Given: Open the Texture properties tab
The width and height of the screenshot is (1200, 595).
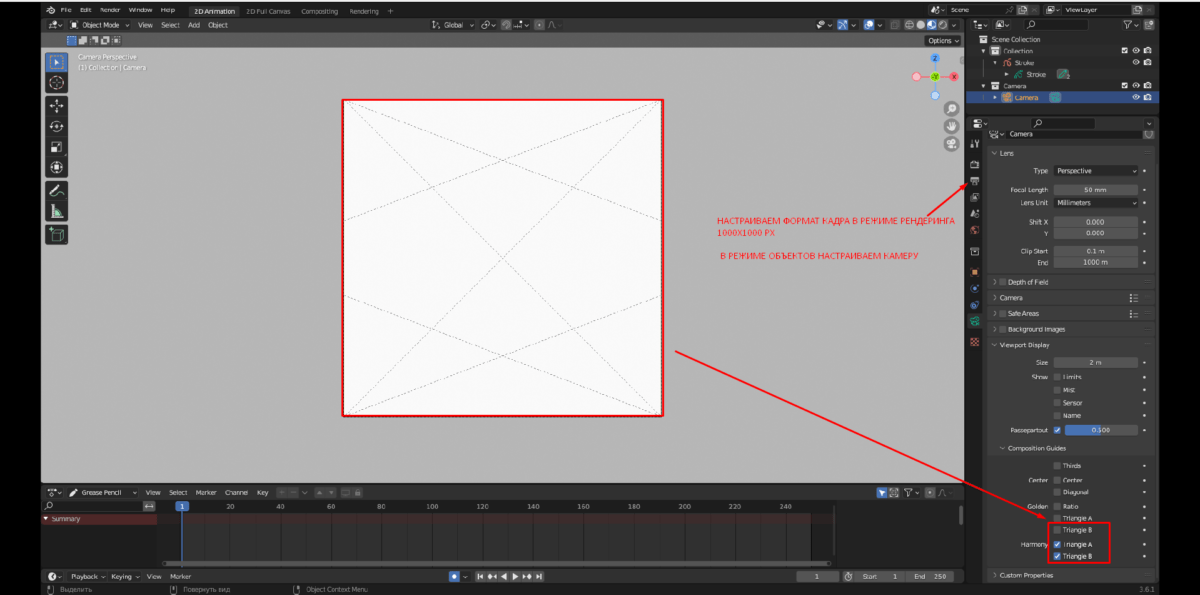Looking at the screenshot, I should click(975, 341).
